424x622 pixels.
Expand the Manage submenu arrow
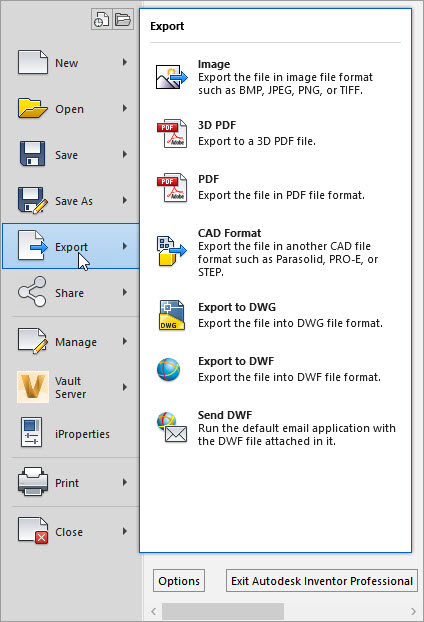[x=125, y=341]
